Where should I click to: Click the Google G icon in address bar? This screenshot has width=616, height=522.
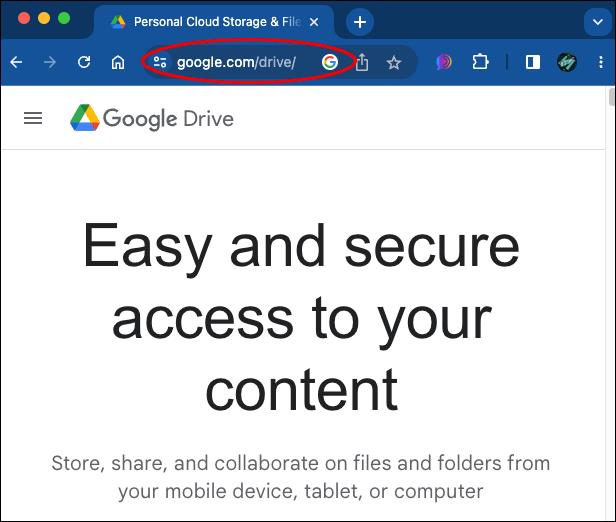coord(330,62)
